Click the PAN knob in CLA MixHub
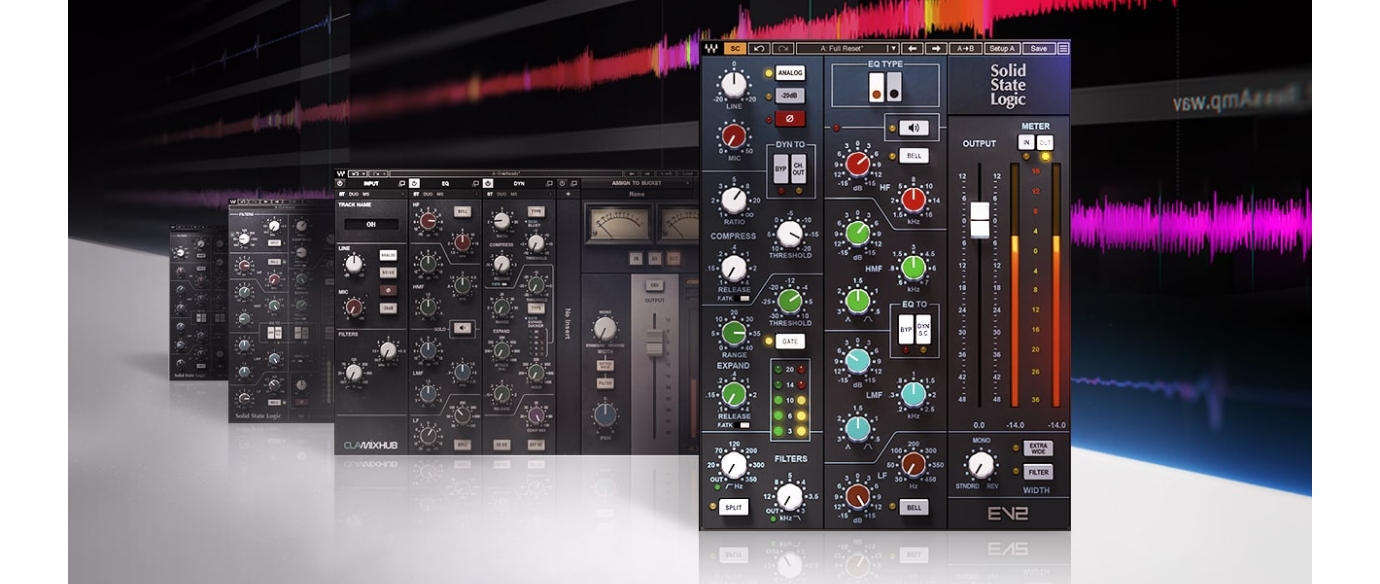Viewport: 1380px width, 584px height. (605, 414)
